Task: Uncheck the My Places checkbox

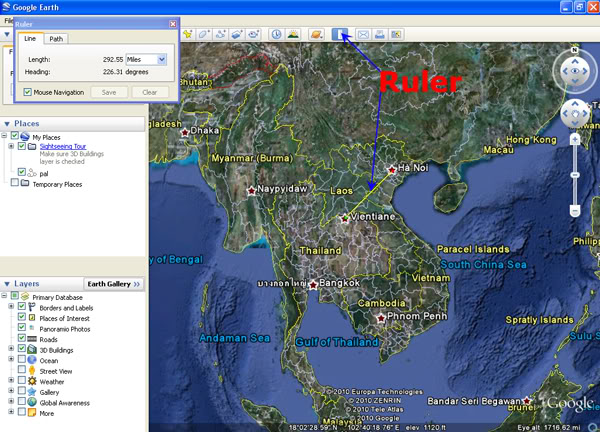Action: coord(15,135)
